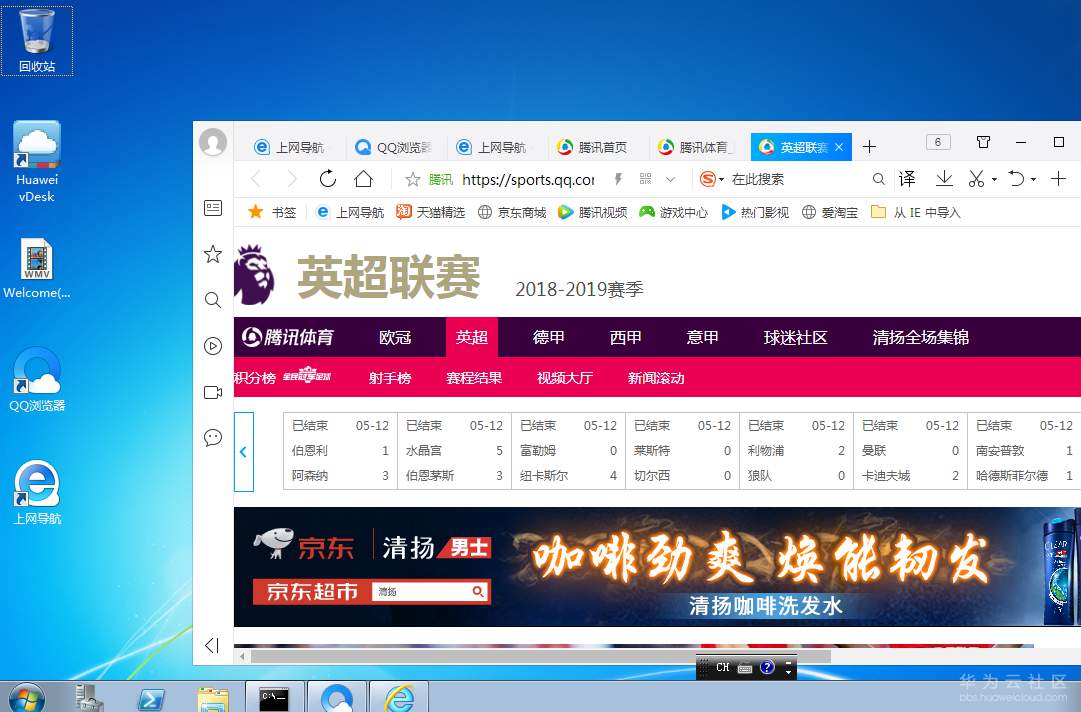Open a new tab with the plus button
The width and height of the screenshot is (1081, 712).
869,147
